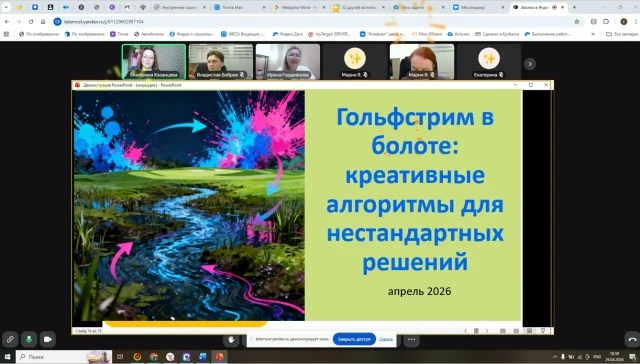Open PowerPoint from the taskbar

[219, 357]
